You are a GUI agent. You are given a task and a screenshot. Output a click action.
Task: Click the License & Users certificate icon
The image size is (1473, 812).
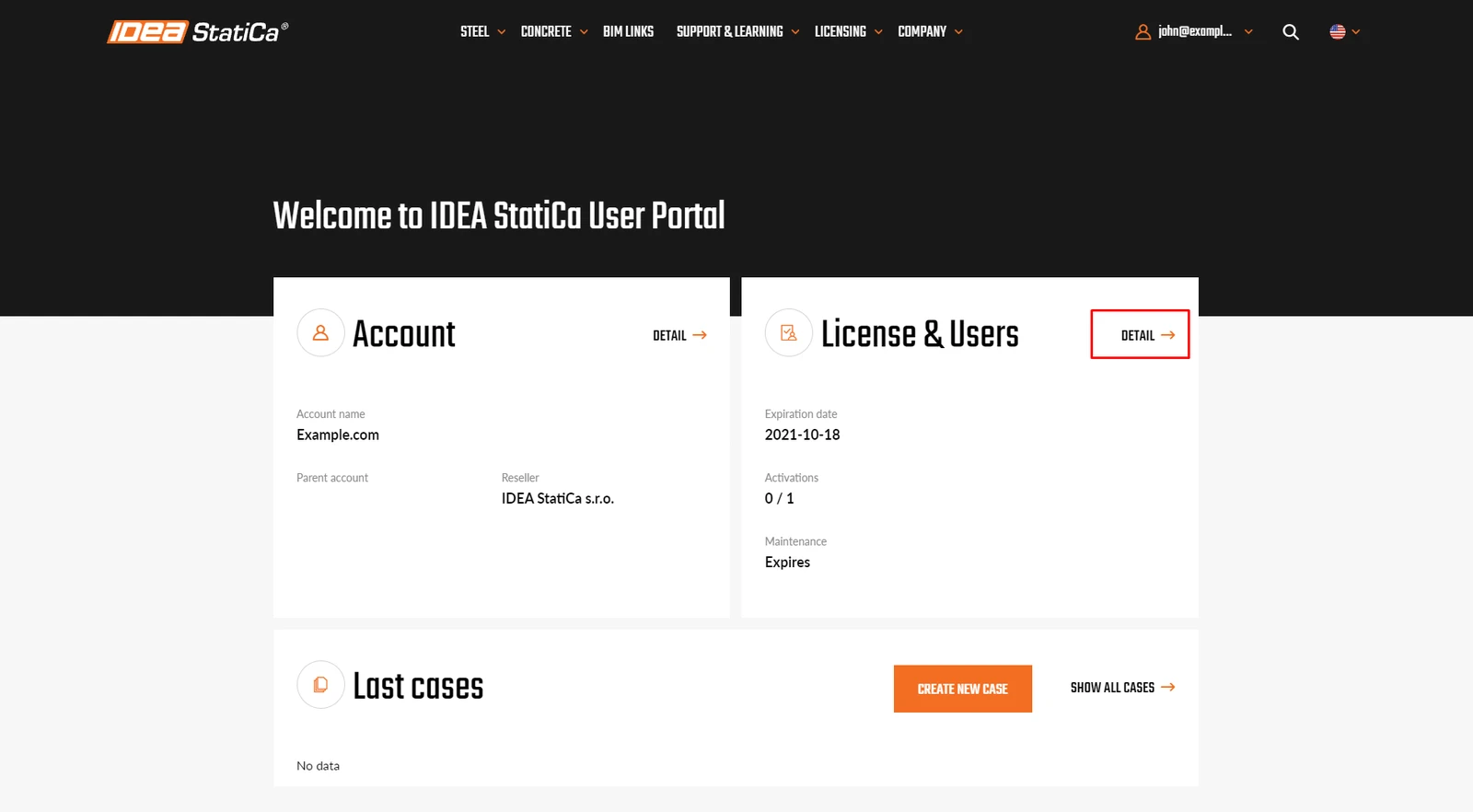tap(789, 332)
